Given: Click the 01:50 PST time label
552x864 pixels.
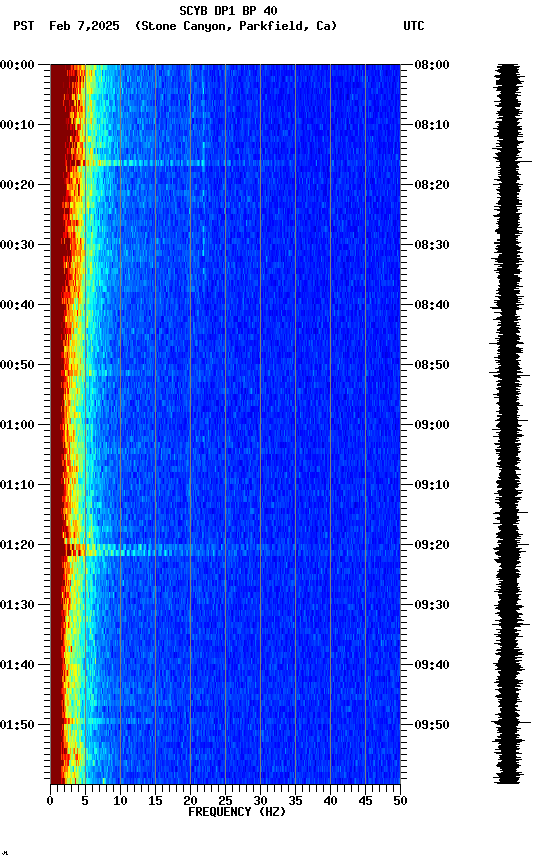Looking at the screenshot, I should (x=17, y=725).
